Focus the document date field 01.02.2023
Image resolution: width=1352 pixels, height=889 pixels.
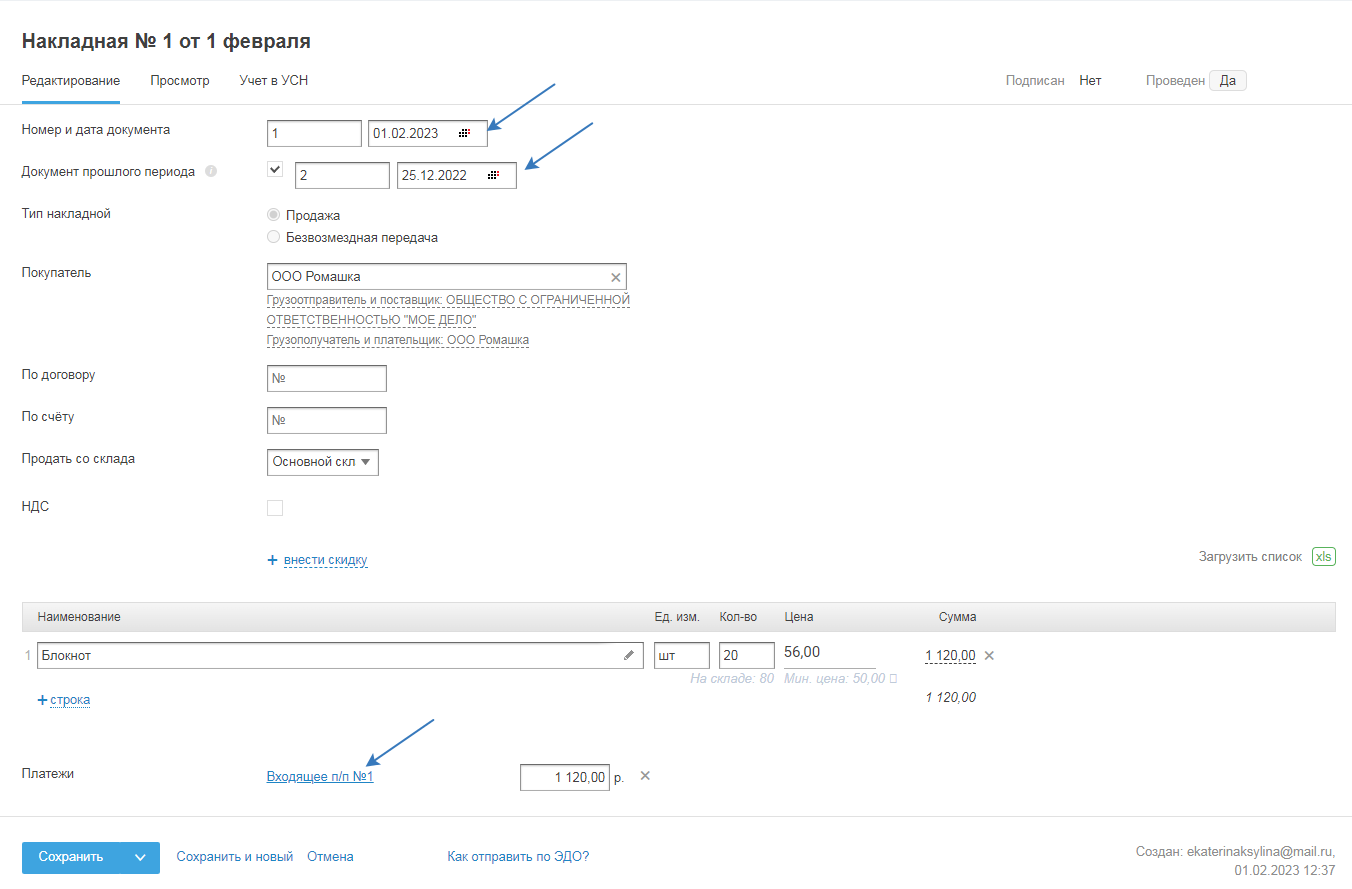pos(428,133)
